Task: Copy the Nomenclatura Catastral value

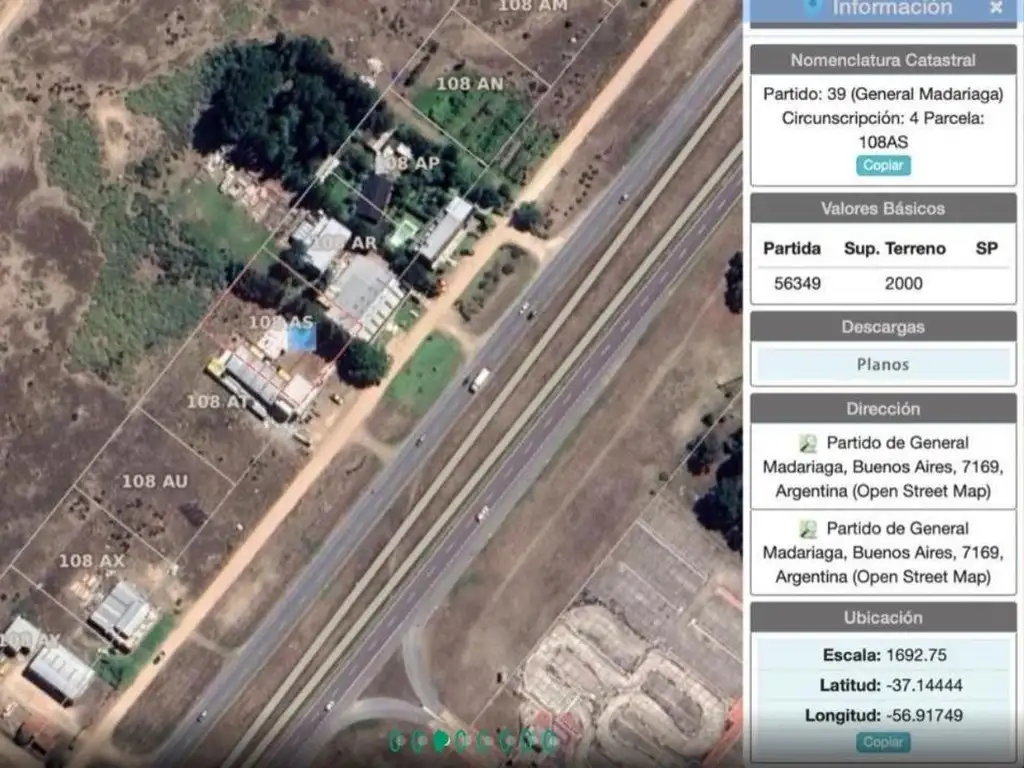Action: tap(883, 166)
